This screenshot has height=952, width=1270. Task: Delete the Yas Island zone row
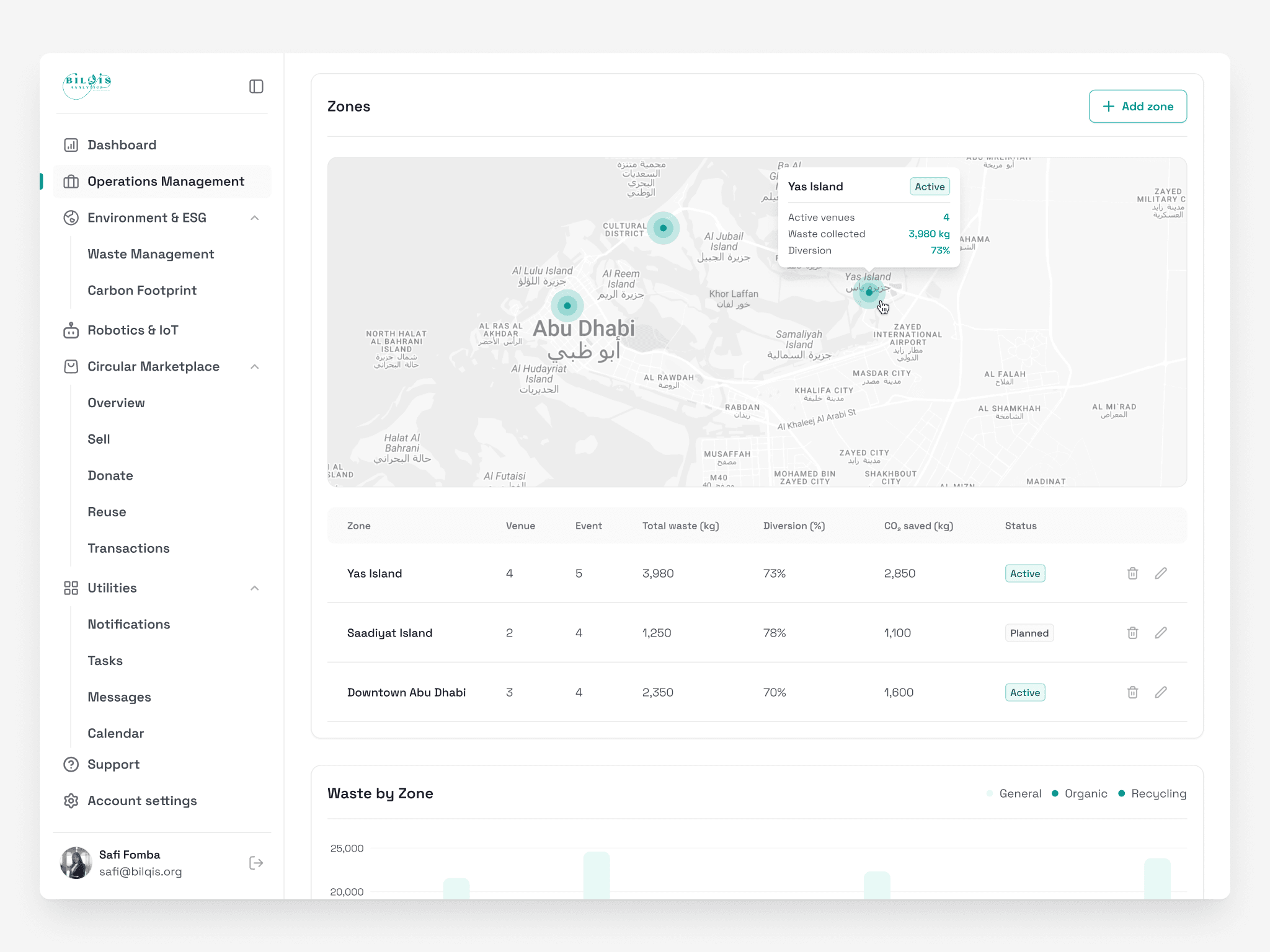click(x=1132, y=573)
